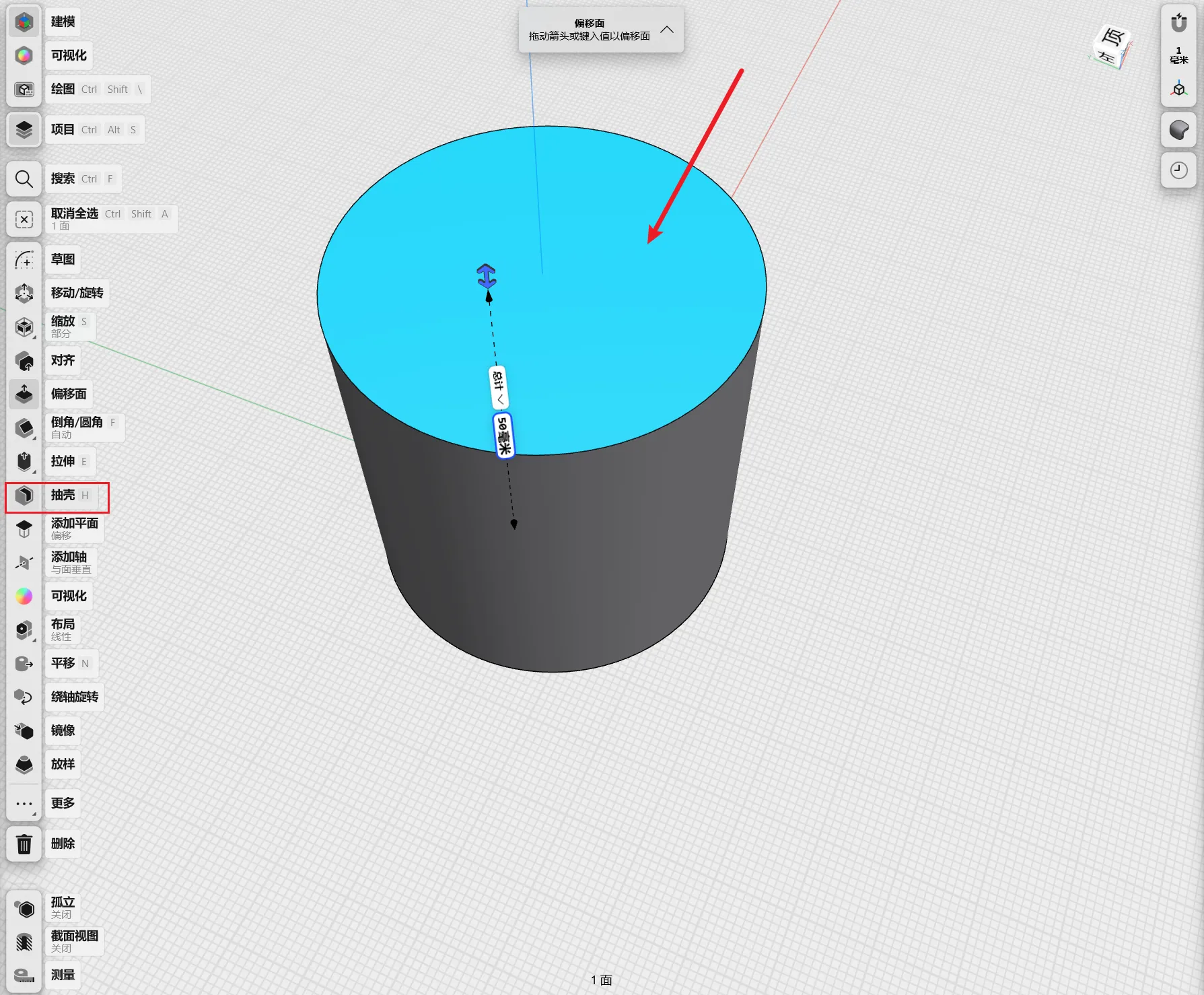
Task: Select the 缩放 scale tool
Action: coord(24,327)
